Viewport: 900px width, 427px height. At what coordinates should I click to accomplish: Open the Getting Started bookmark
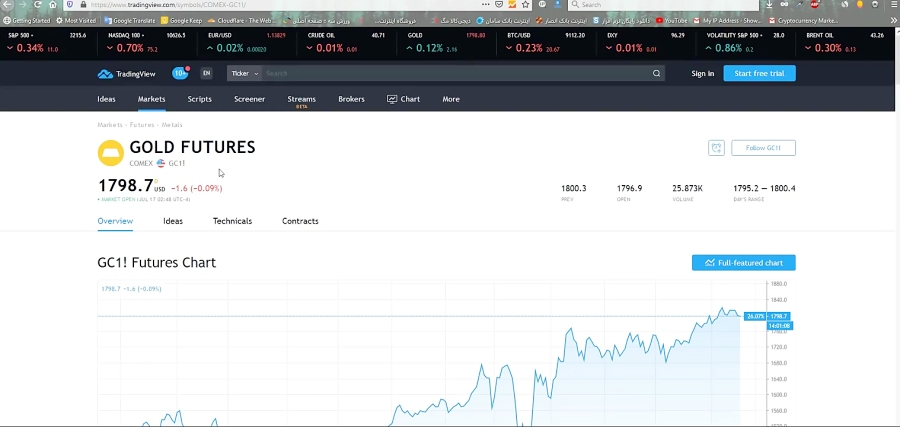(27, 21)
